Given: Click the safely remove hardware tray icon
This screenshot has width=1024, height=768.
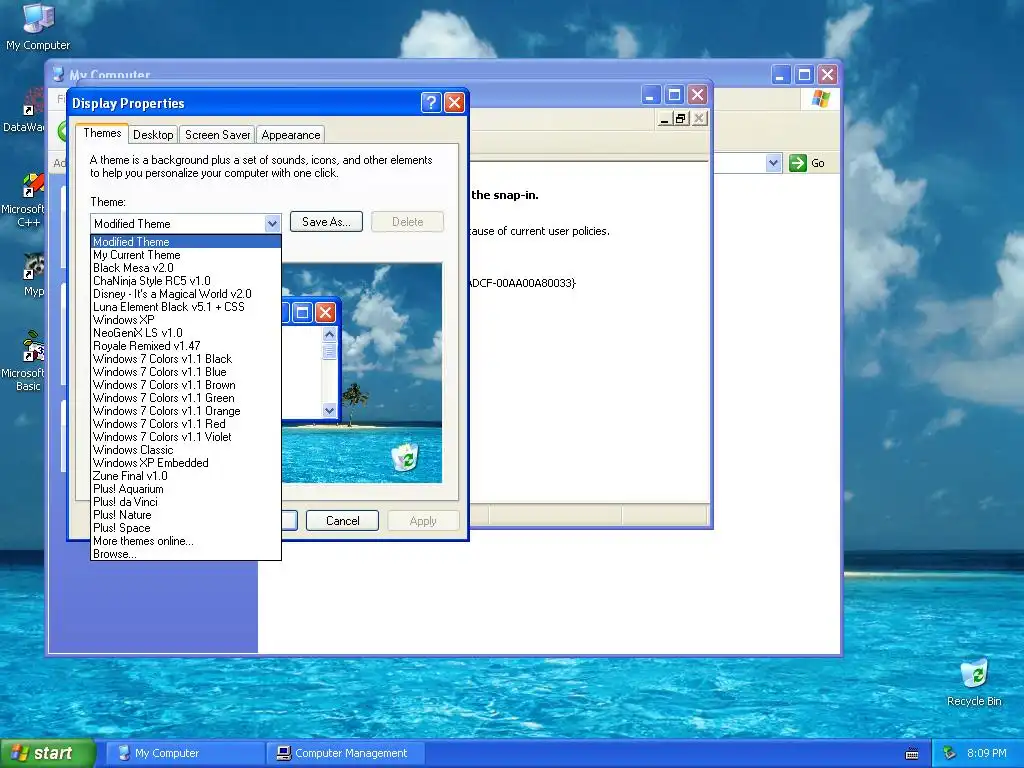Looking at the screenshot, I should [950, 753].
